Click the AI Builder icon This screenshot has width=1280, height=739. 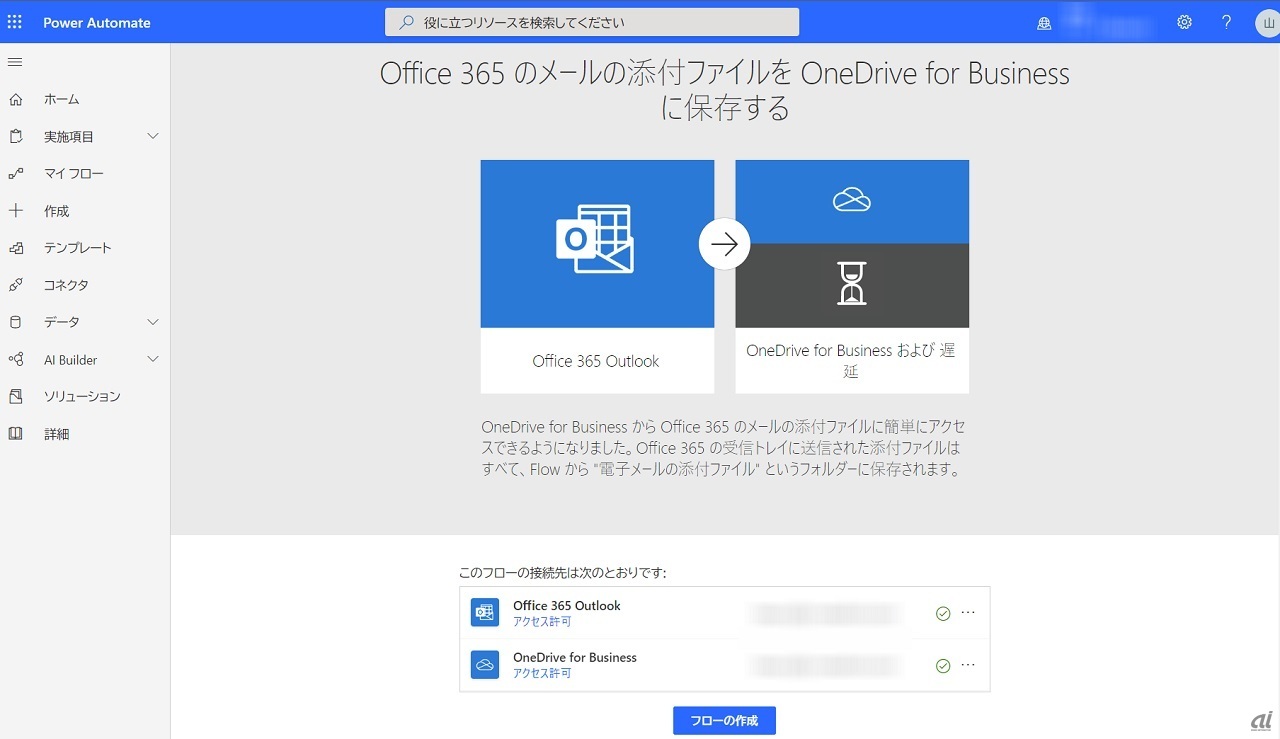pos(15,359)
